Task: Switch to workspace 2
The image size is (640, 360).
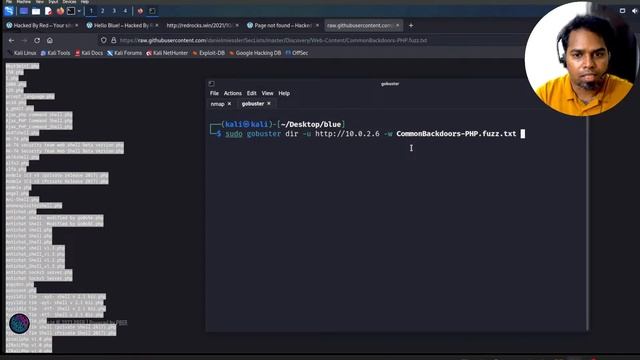Action: [x=102, y=11]
